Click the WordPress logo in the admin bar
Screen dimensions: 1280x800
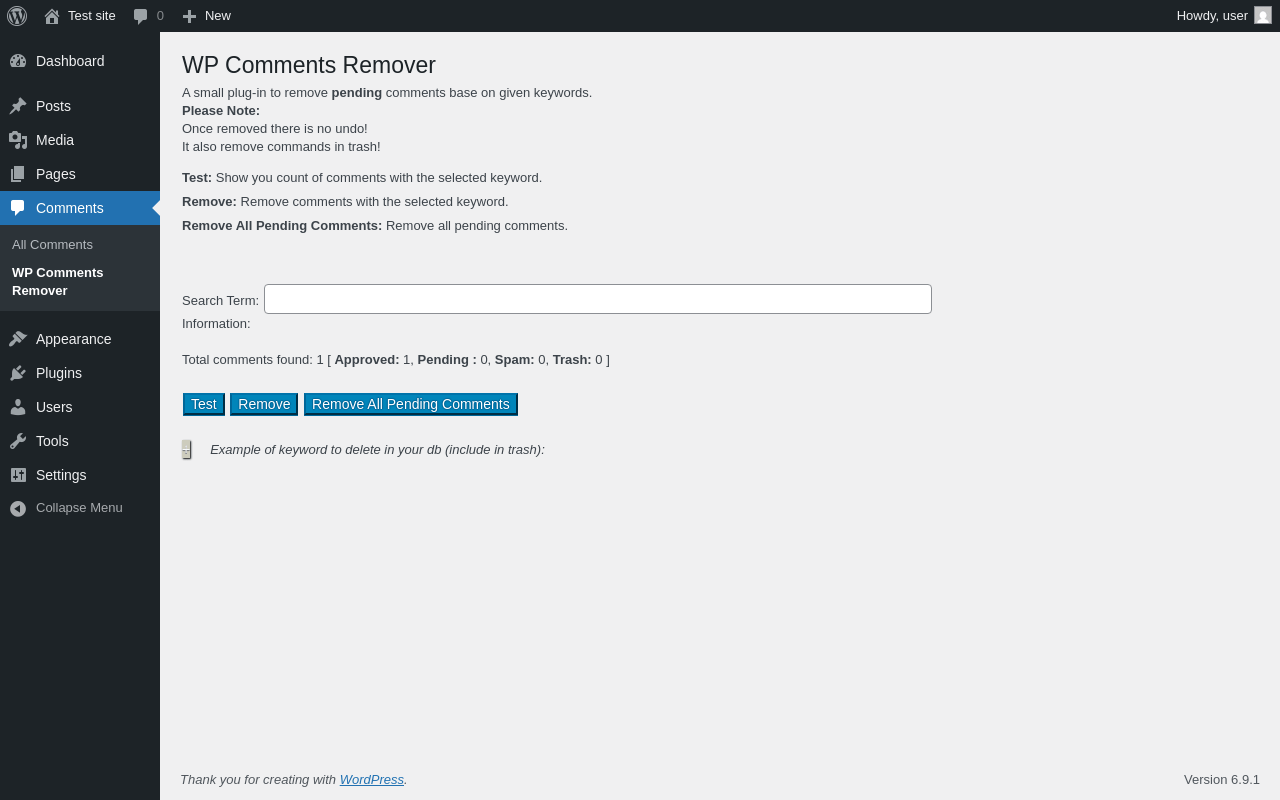tap(16, 15)
